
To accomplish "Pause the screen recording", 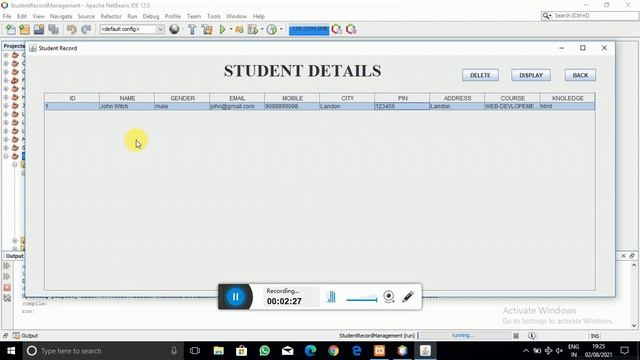I will click(236, 297).
